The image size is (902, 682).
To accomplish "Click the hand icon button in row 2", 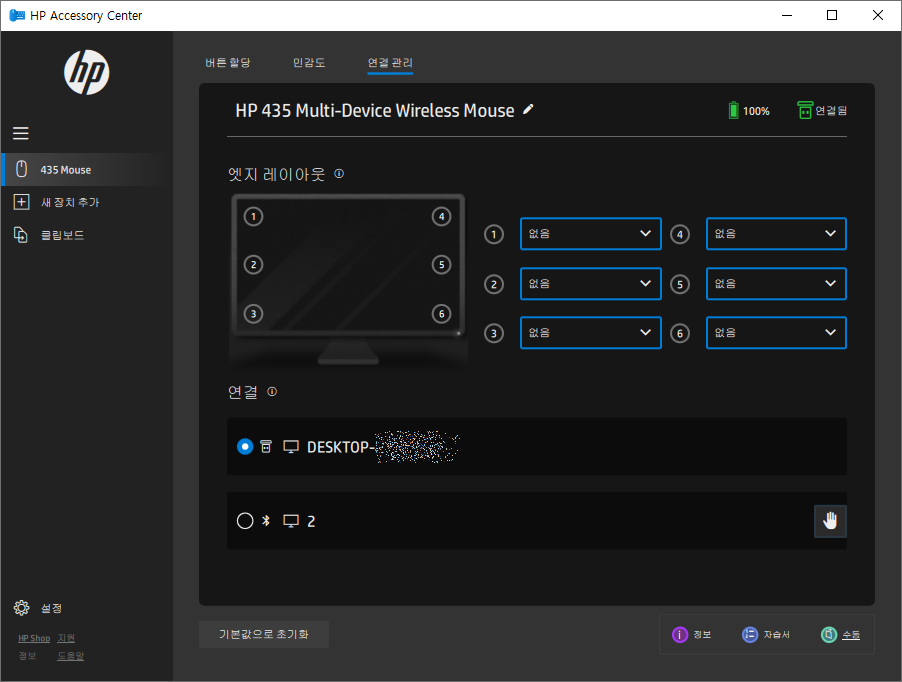I will (x=830, y=521).
